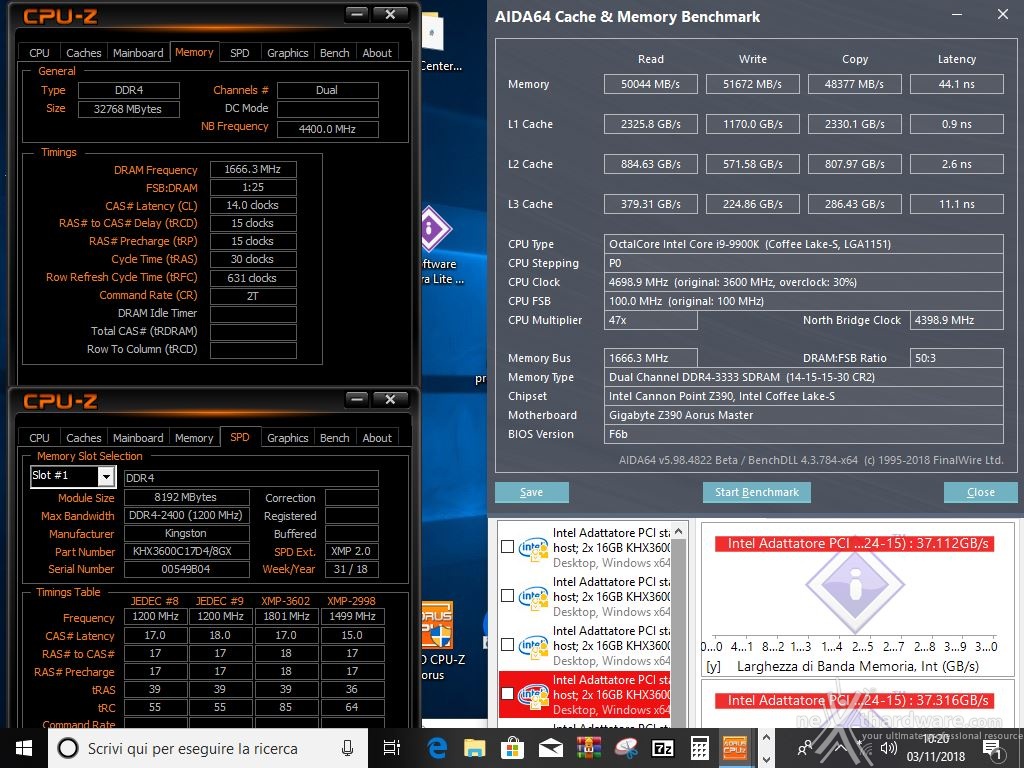The width and height of the screenshot is (1024, 768).
Task: Click the Intel icon in the highlighted red row
Action: click(533, 695)
